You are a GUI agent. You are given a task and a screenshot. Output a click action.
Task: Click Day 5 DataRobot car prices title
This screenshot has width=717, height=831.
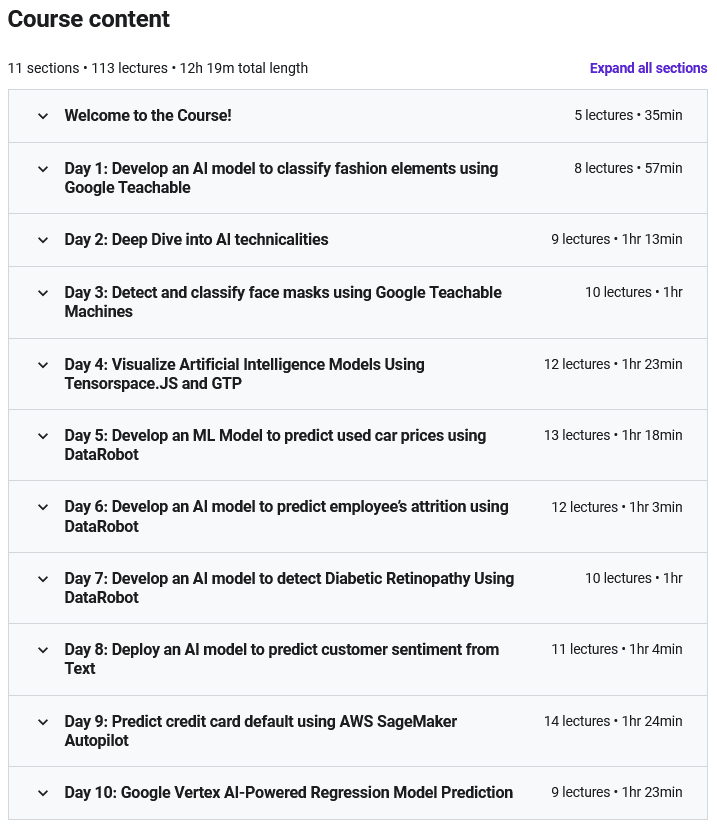click(275, 445)
